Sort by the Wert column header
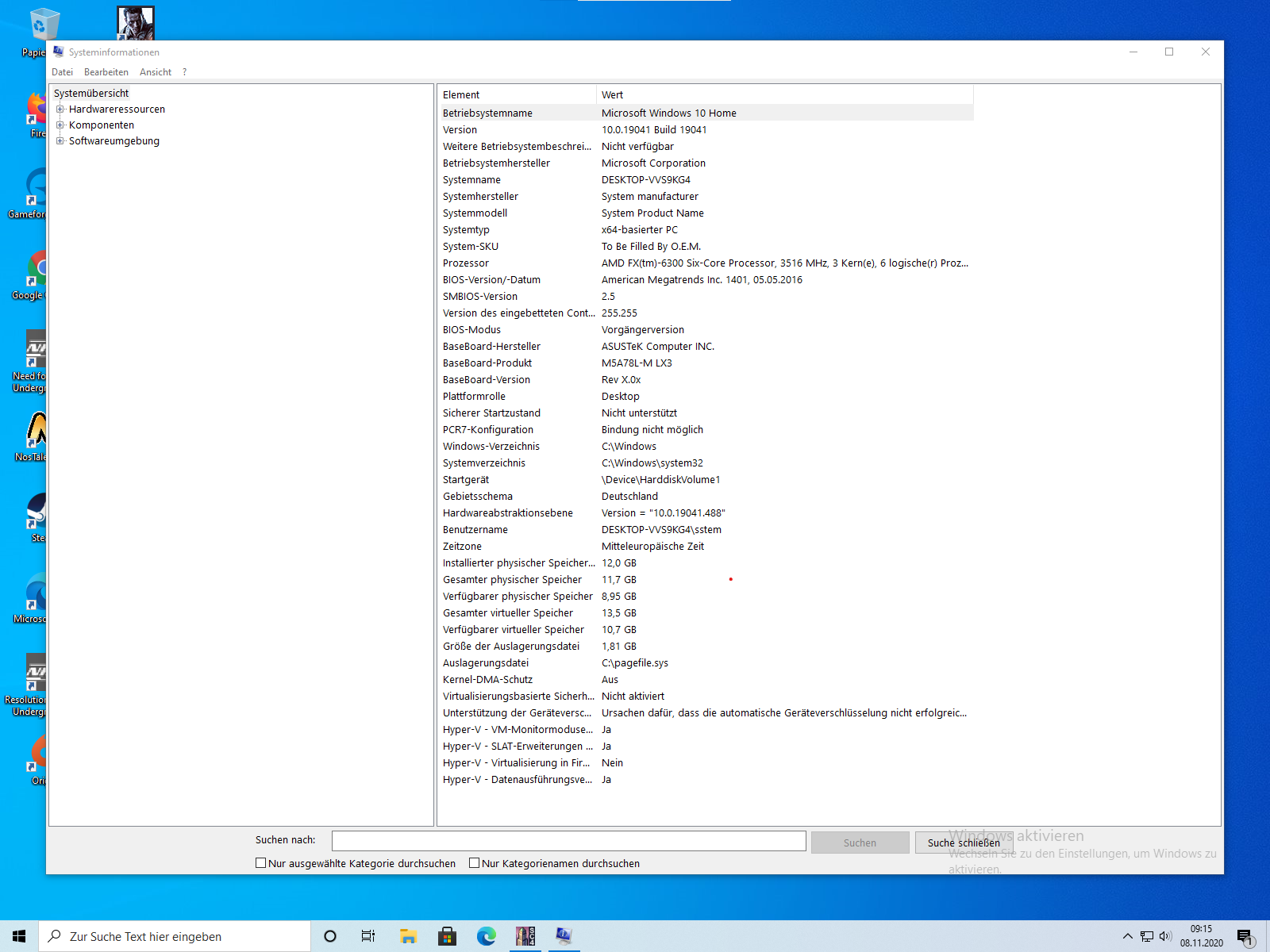The image size is (1270, 952). [x=785, y=94]
